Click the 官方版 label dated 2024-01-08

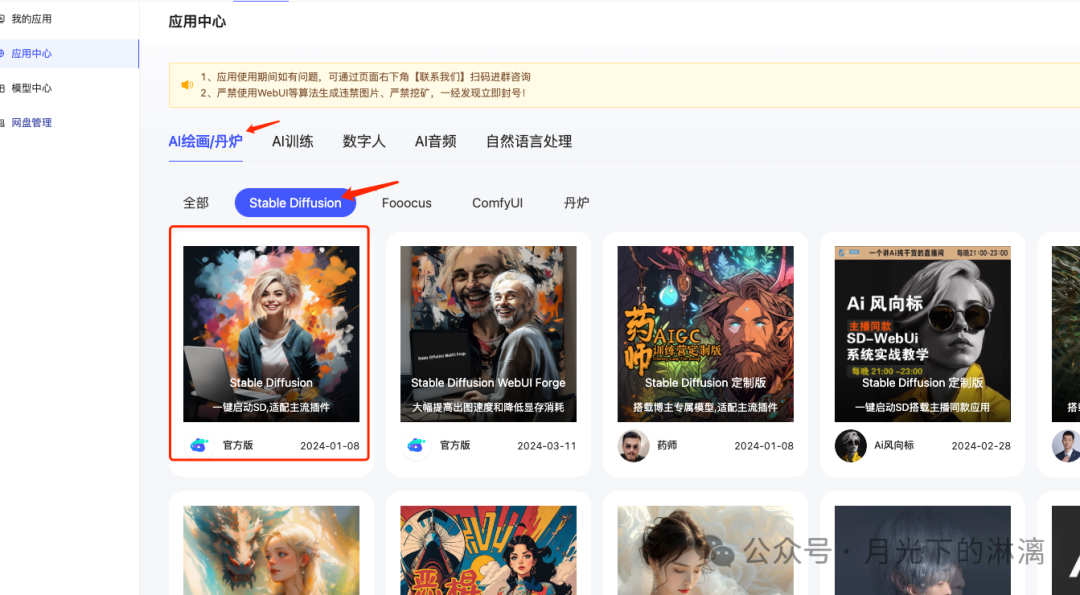tap(238, 446)
